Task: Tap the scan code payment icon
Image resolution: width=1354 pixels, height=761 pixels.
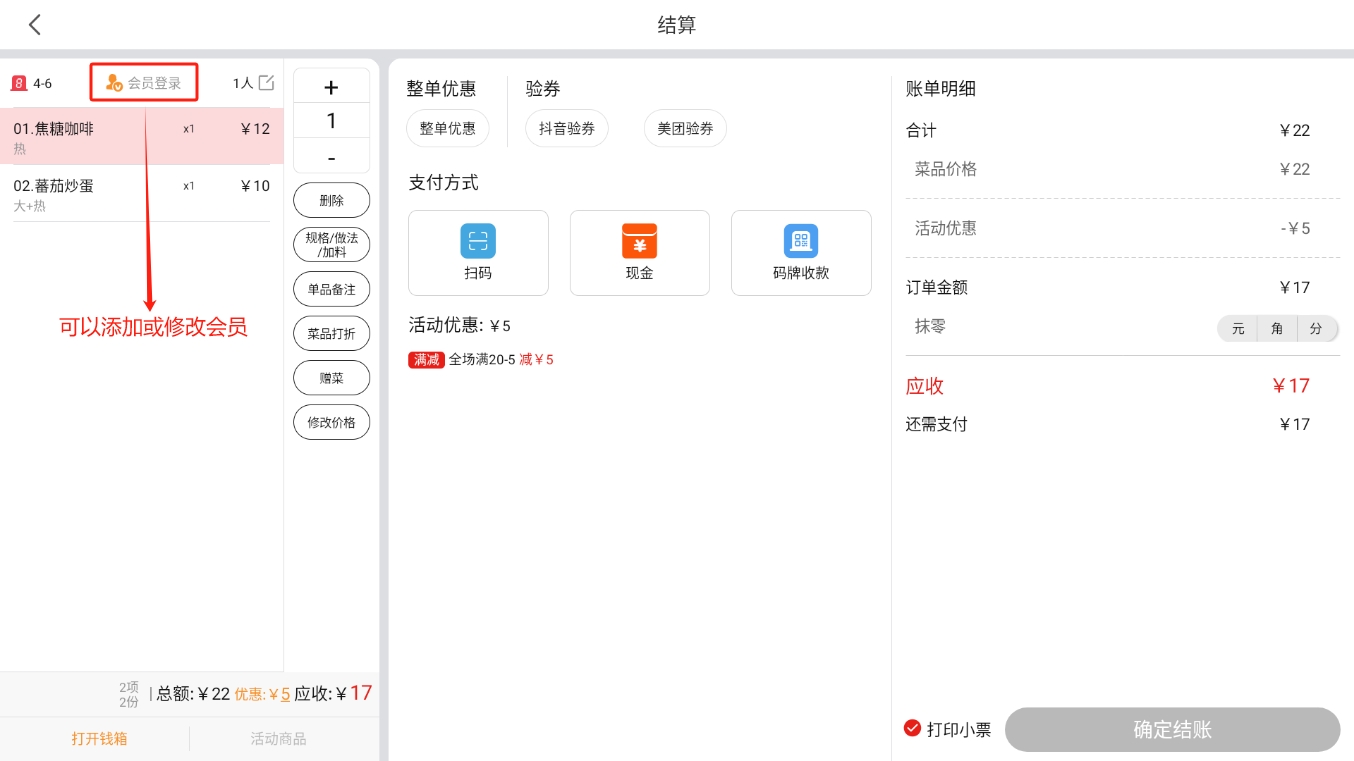Action: click(478, 241)
